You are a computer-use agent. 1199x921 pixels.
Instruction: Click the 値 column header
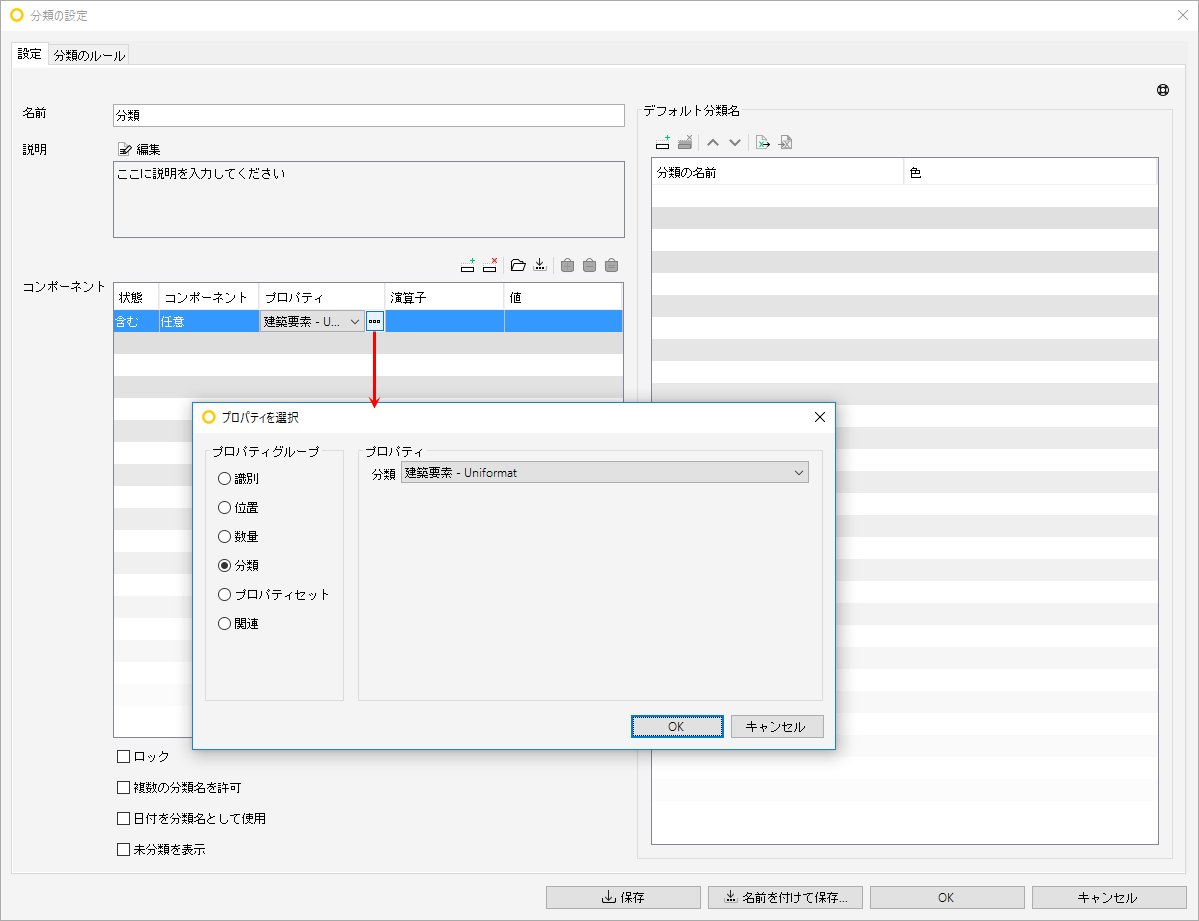[564, 297]
